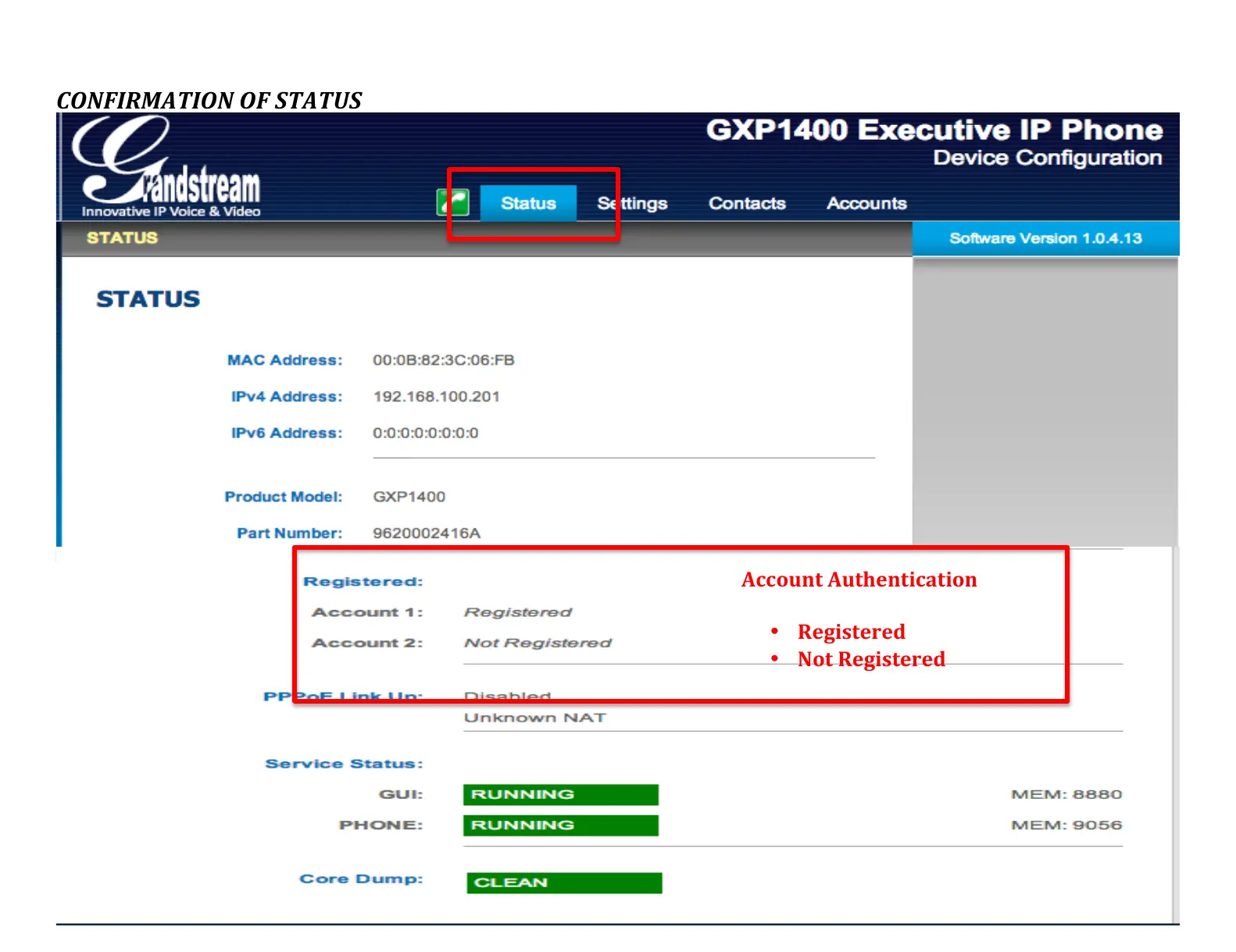Image resolution: width=1236 pixels, height=952 pixels.
Task: Switch to the Settings tab
Action: 632,203
